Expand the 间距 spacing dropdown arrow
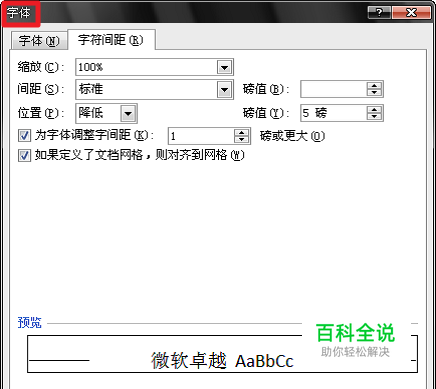The height and width of the screenshot is (389, 436). tap(224, 90)
